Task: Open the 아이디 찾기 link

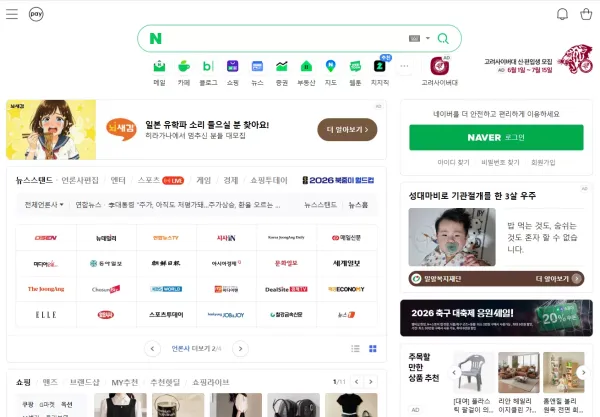Action: (453, 163)
